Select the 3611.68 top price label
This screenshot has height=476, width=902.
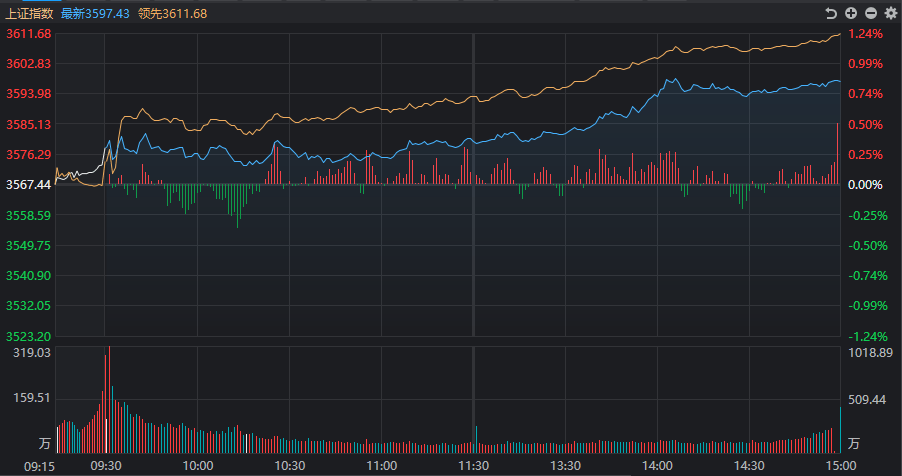pyautogui.click(x=28, y=34)
